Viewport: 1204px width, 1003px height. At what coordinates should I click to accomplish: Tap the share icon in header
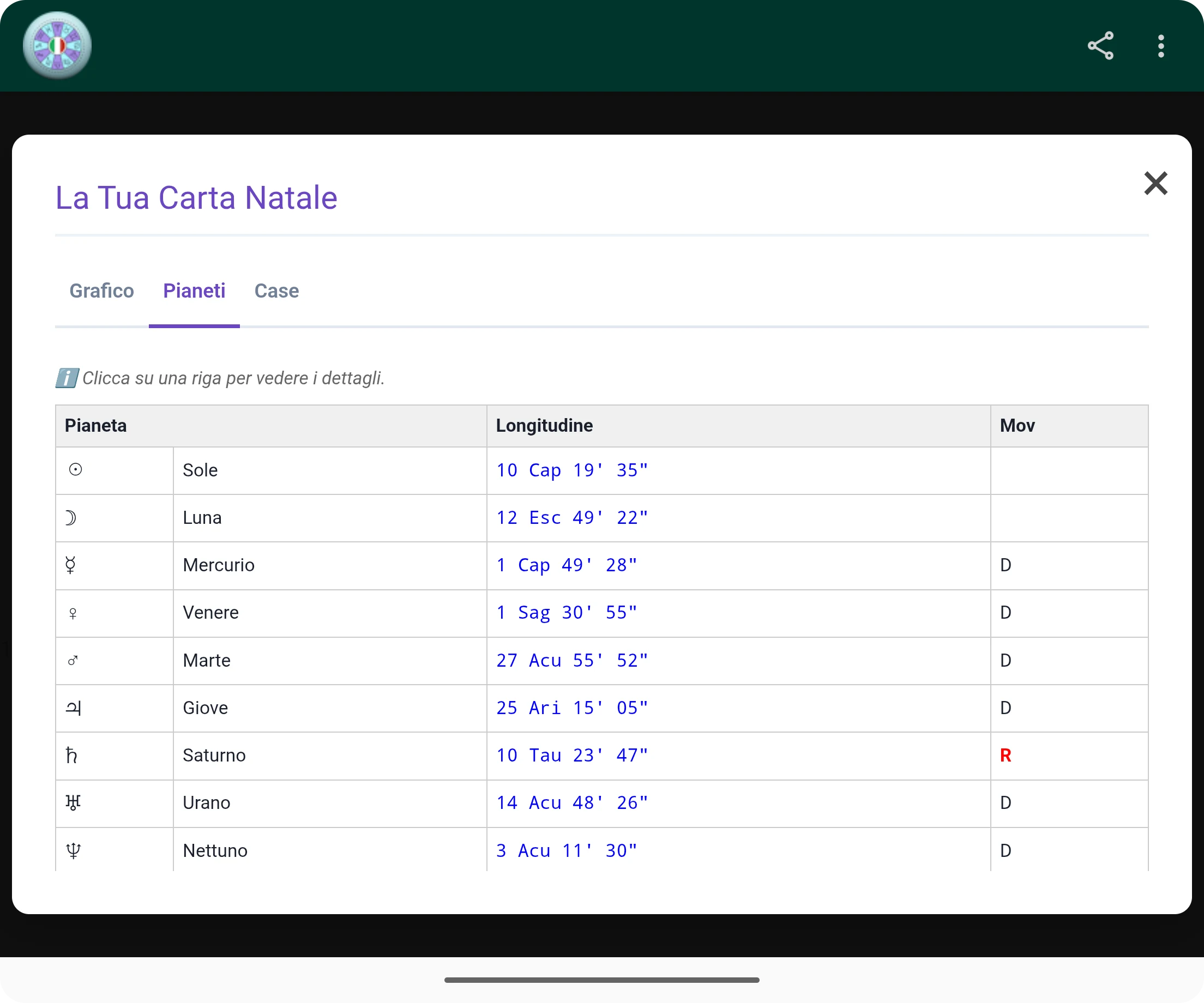point(1100,46)
